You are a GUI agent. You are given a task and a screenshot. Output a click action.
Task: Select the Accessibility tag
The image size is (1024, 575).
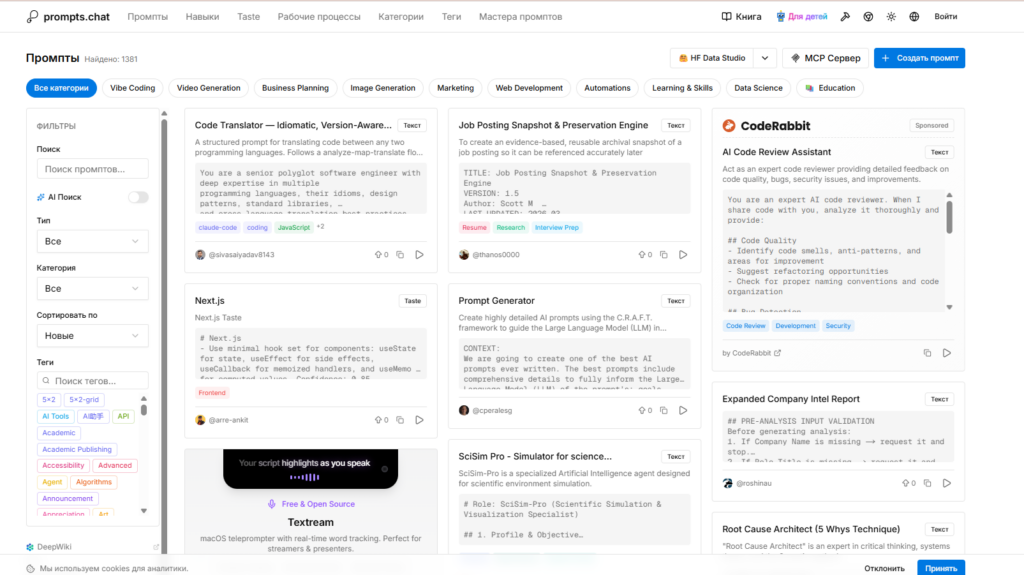pyautogui.click(x=63, y=465)
